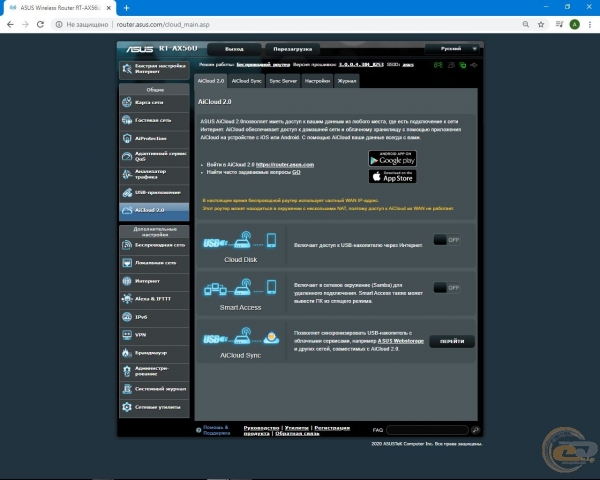The width and height of the screenshot is (600, 480).
Task: Open Обратная связь (Feedback) footer link
Action: [297, 434]
